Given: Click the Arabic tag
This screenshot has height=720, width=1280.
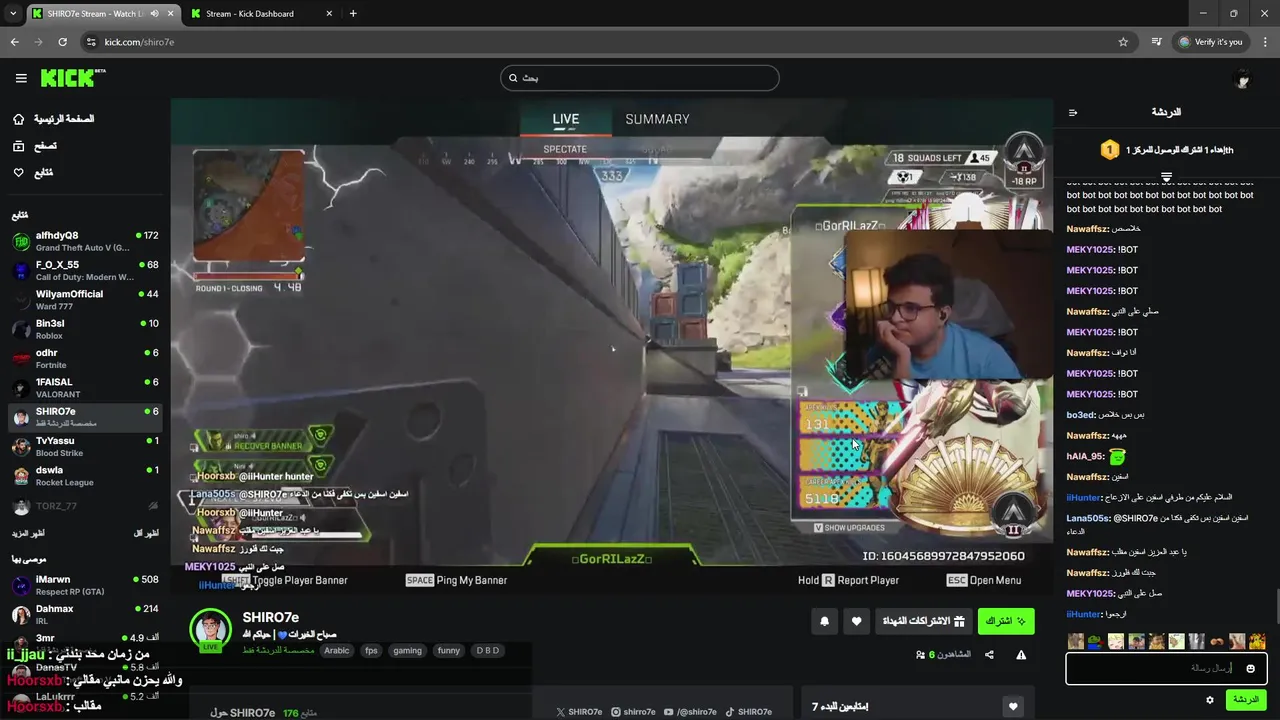Looking at the screenshot, I should pos(337,650).
